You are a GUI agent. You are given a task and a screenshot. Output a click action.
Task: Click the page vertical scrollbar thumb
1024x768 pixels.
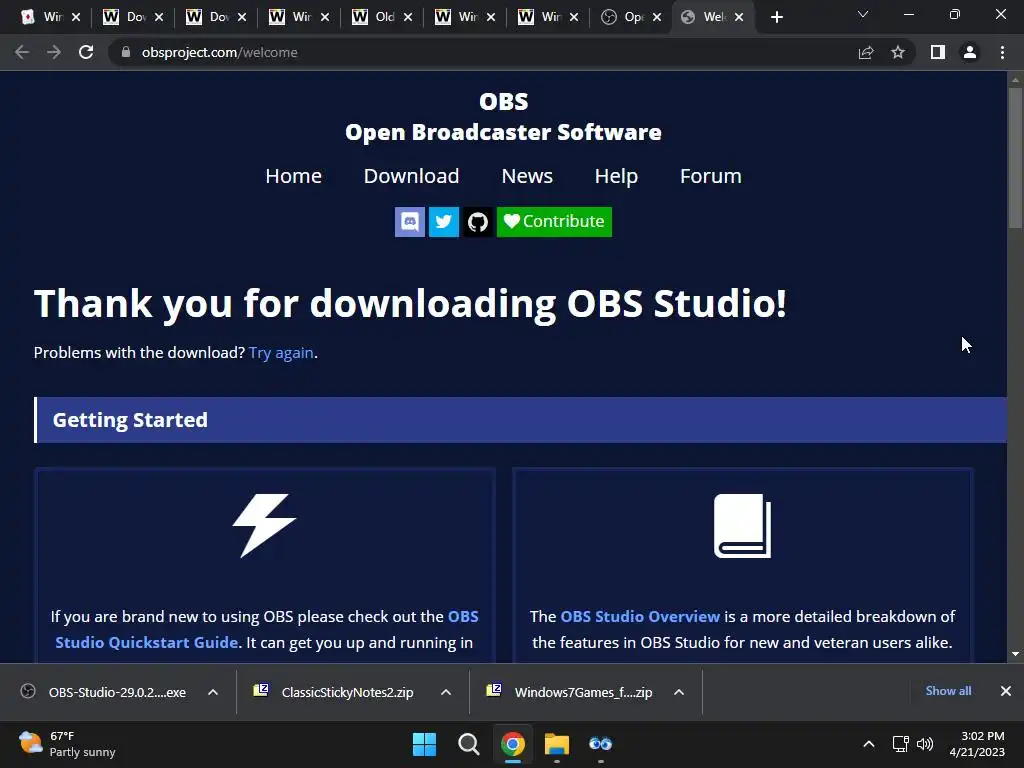click(x=1015, y=157)
